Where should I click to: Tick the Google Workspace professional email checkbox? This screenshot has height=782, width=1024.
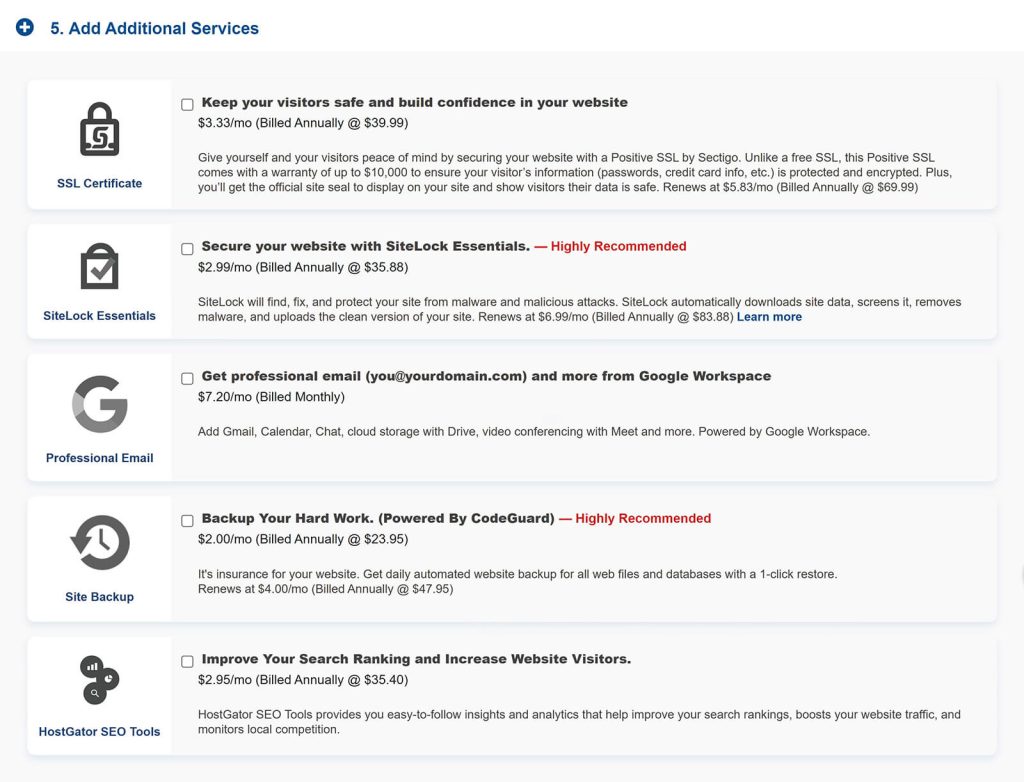(x=187, y=378)
